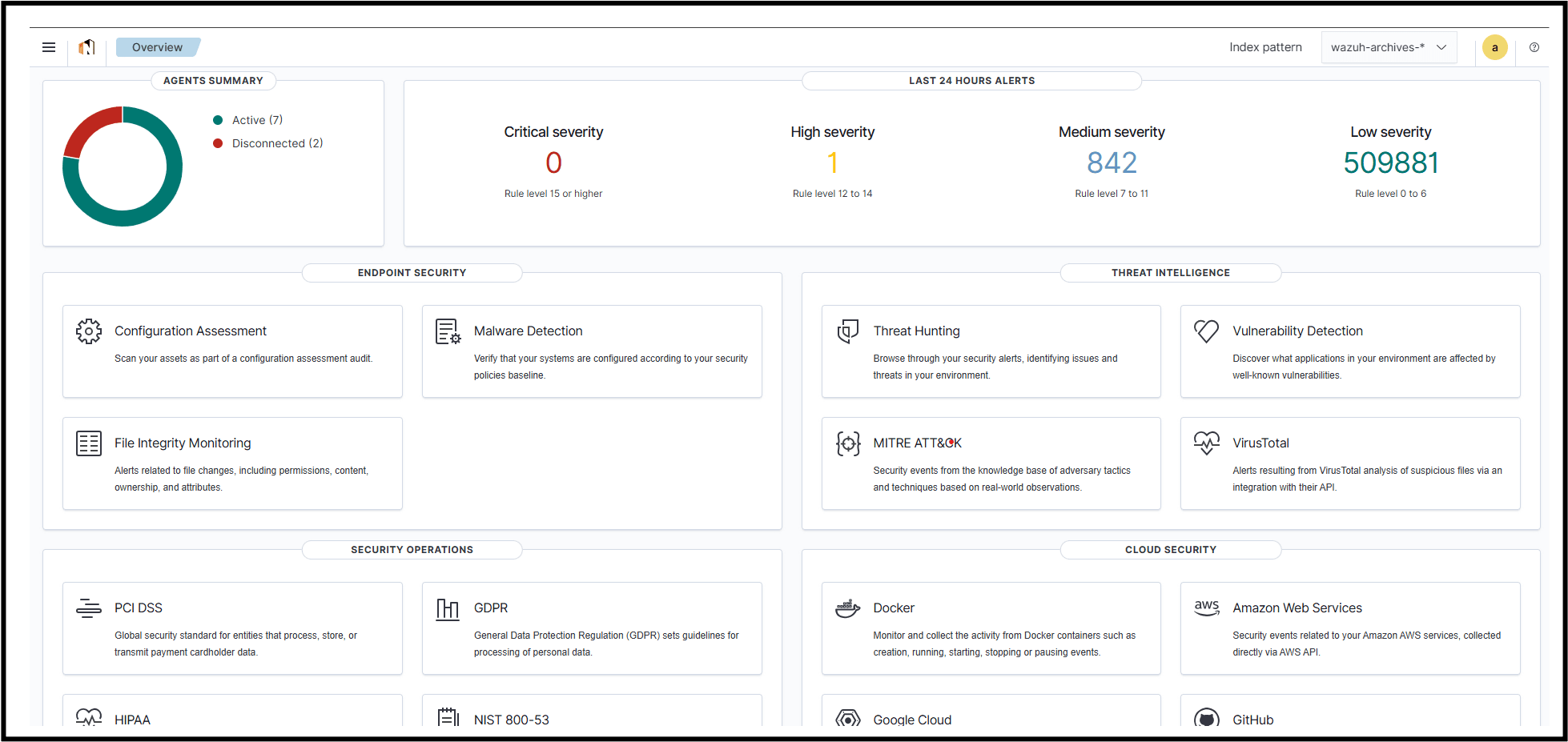1568x742 pixels.
Task: Click the 509881 low severity count
Action: point(1390,163)
